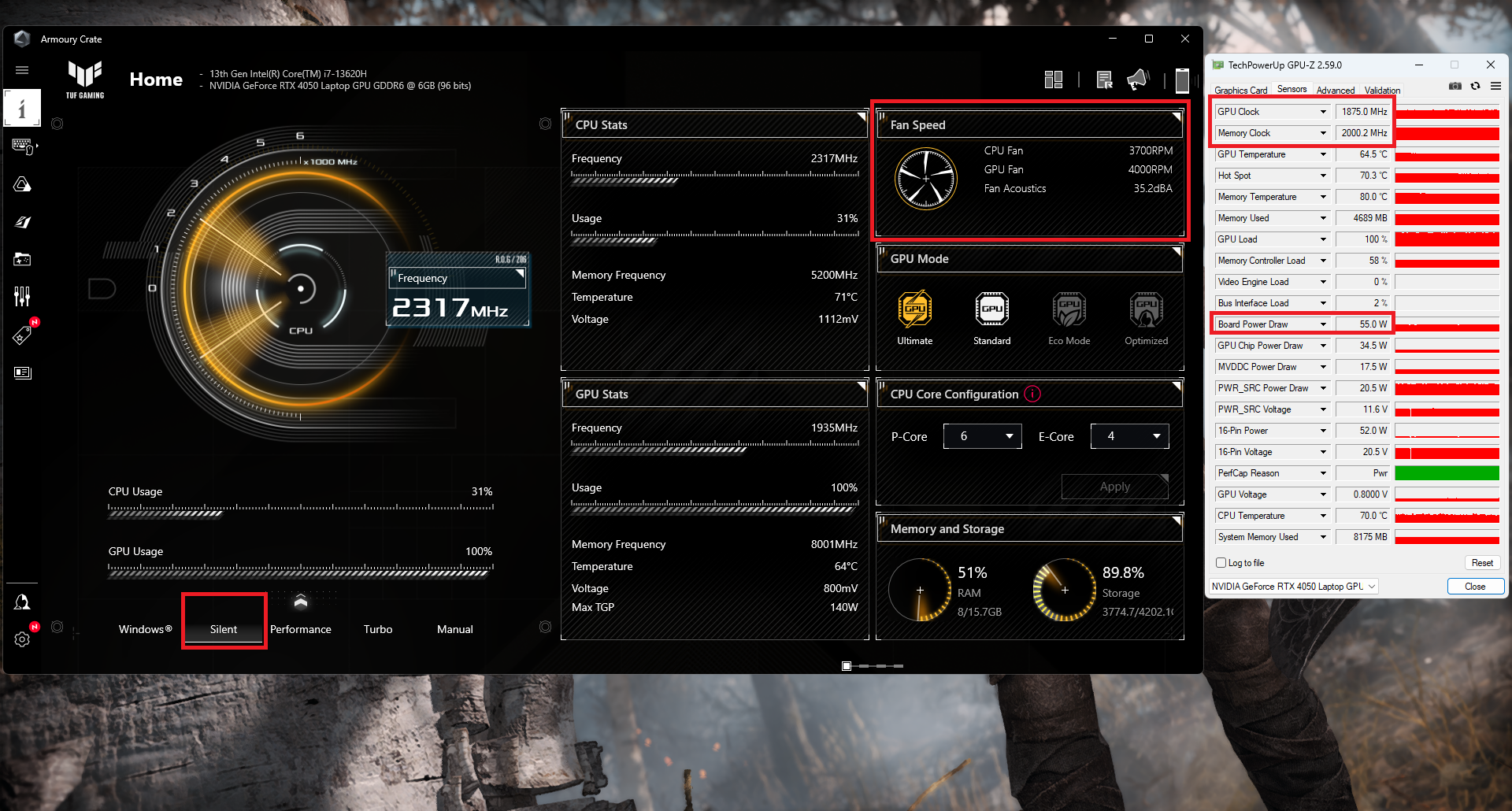Open the Featured deals tag icon
Image resolution: width=1512 pixels, height=811 pixels.
coord(22,335)
